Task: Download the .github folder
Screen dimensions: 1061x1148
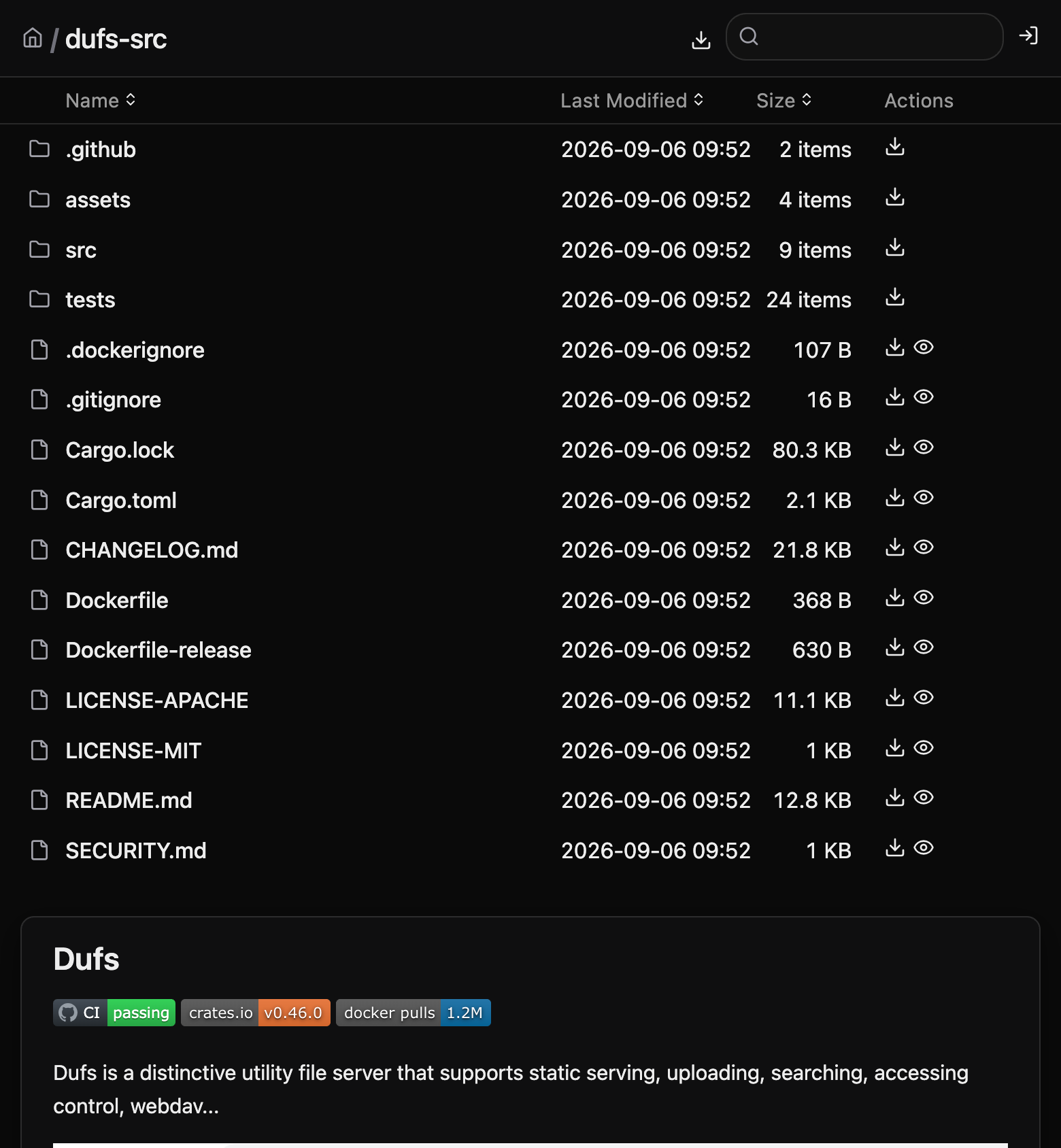Action: pos(895,147)
